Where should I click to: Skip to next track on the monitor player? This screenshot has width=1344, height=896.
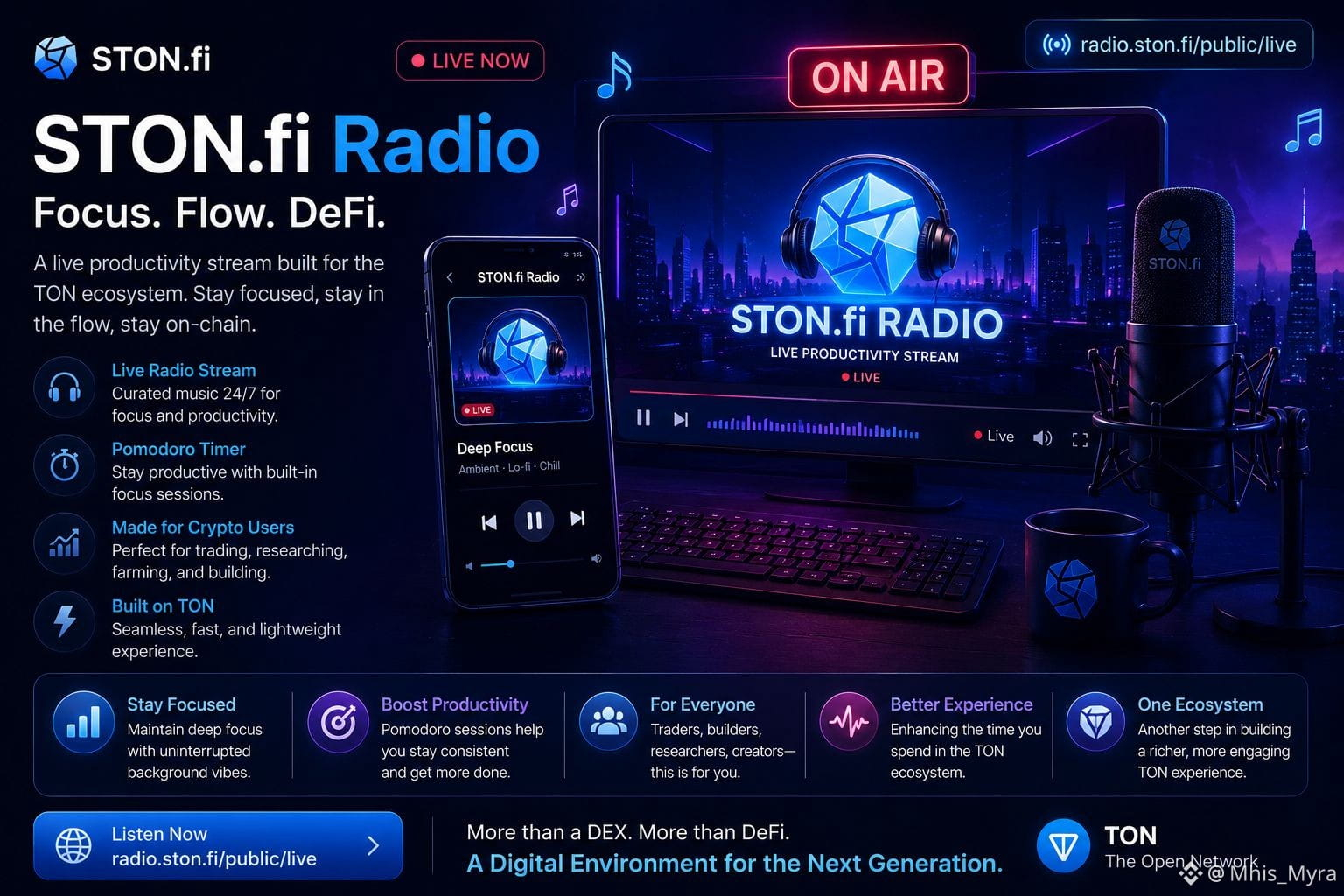coord(681,420)
